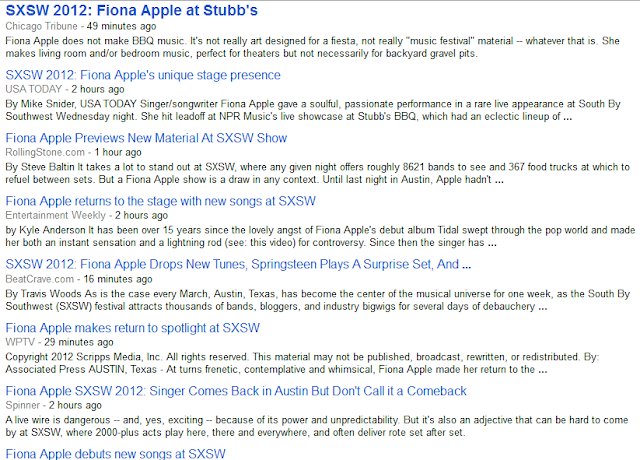640x460 pixels.
Task: Click the Entertainment Weekly source label
Action: [x=56, y=215]
